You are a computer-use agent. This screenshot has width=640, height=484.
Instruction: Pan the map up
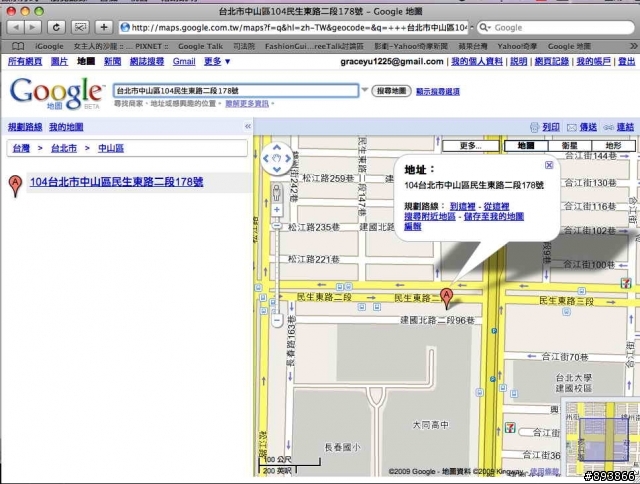[277, 147]
